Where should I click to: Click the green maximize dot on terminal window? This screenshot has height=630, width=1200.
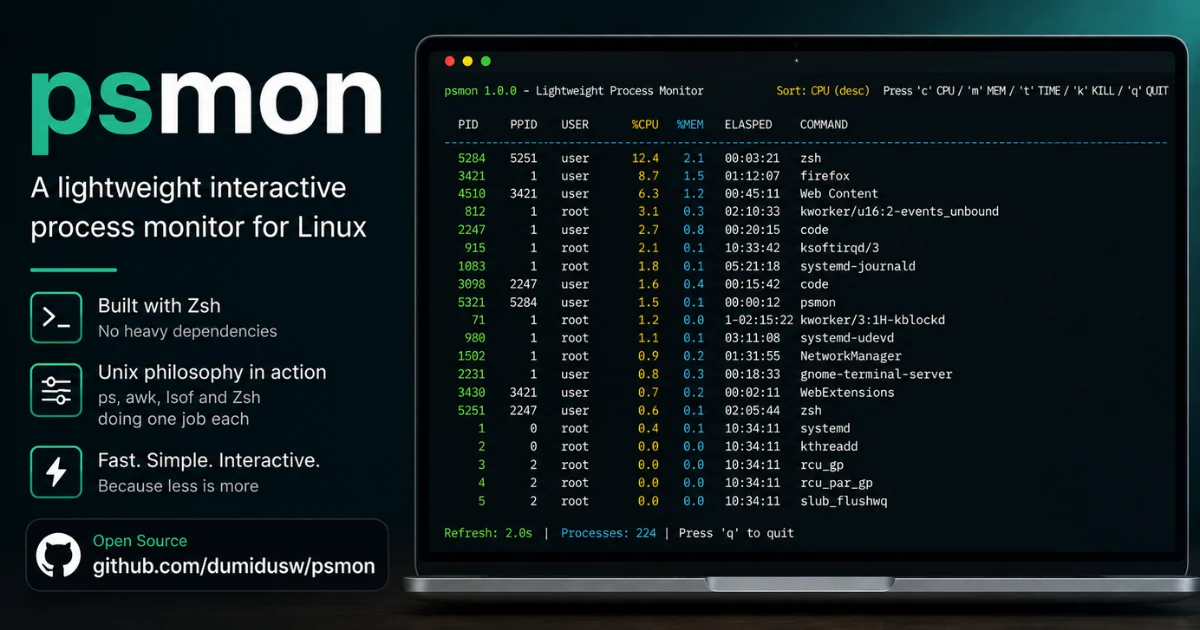click(486, 61)
